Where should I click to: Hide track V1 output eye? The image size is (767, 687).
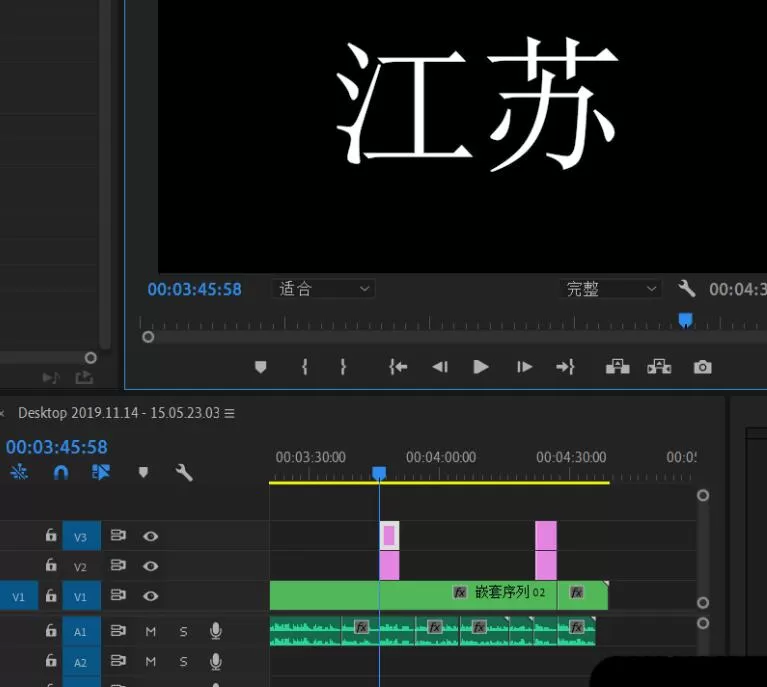pyautogui.click(x=151, y=596)
